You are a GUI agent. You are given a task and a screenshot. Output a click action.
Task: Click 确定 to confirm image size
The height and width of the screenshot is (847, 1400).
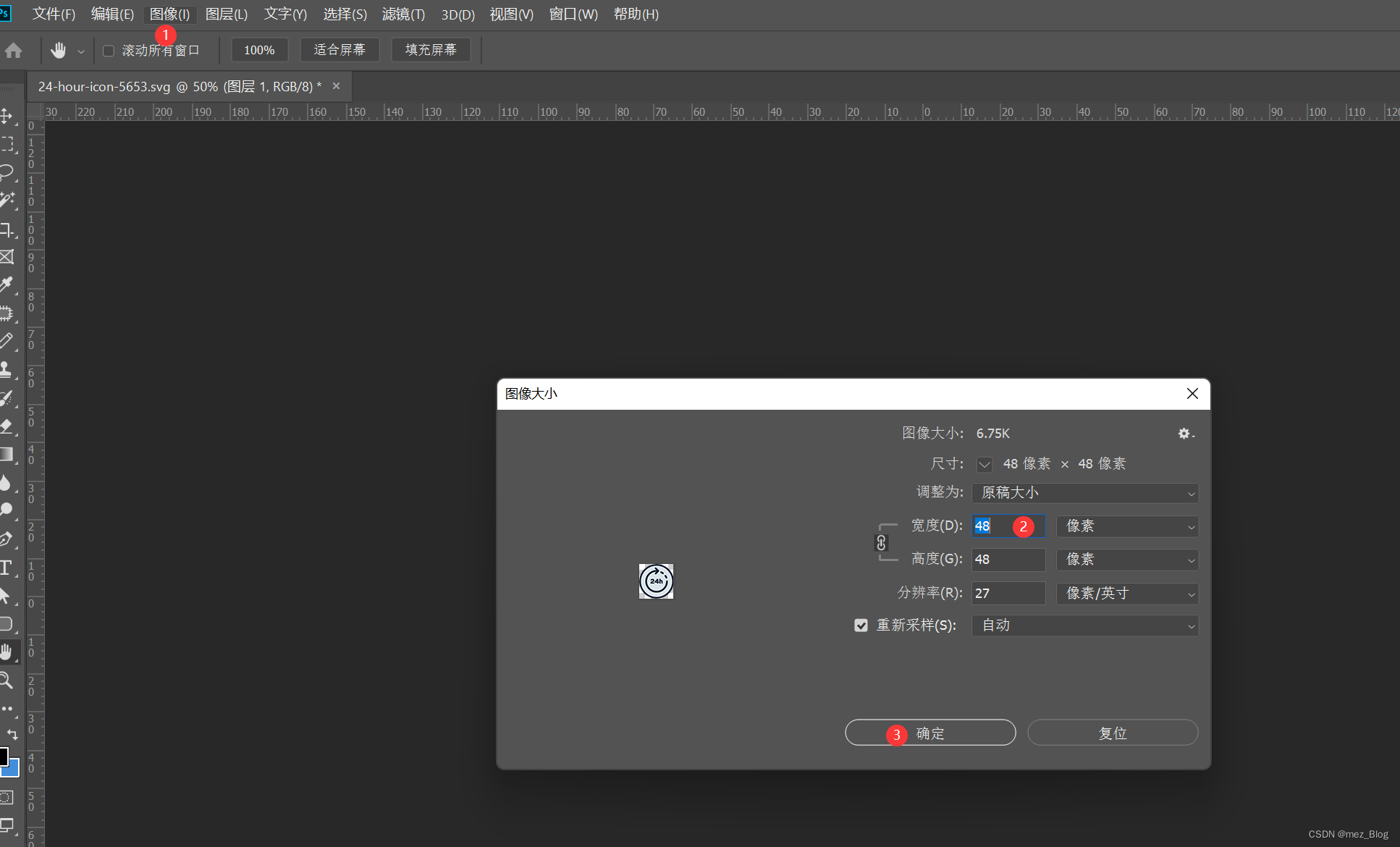929,733
